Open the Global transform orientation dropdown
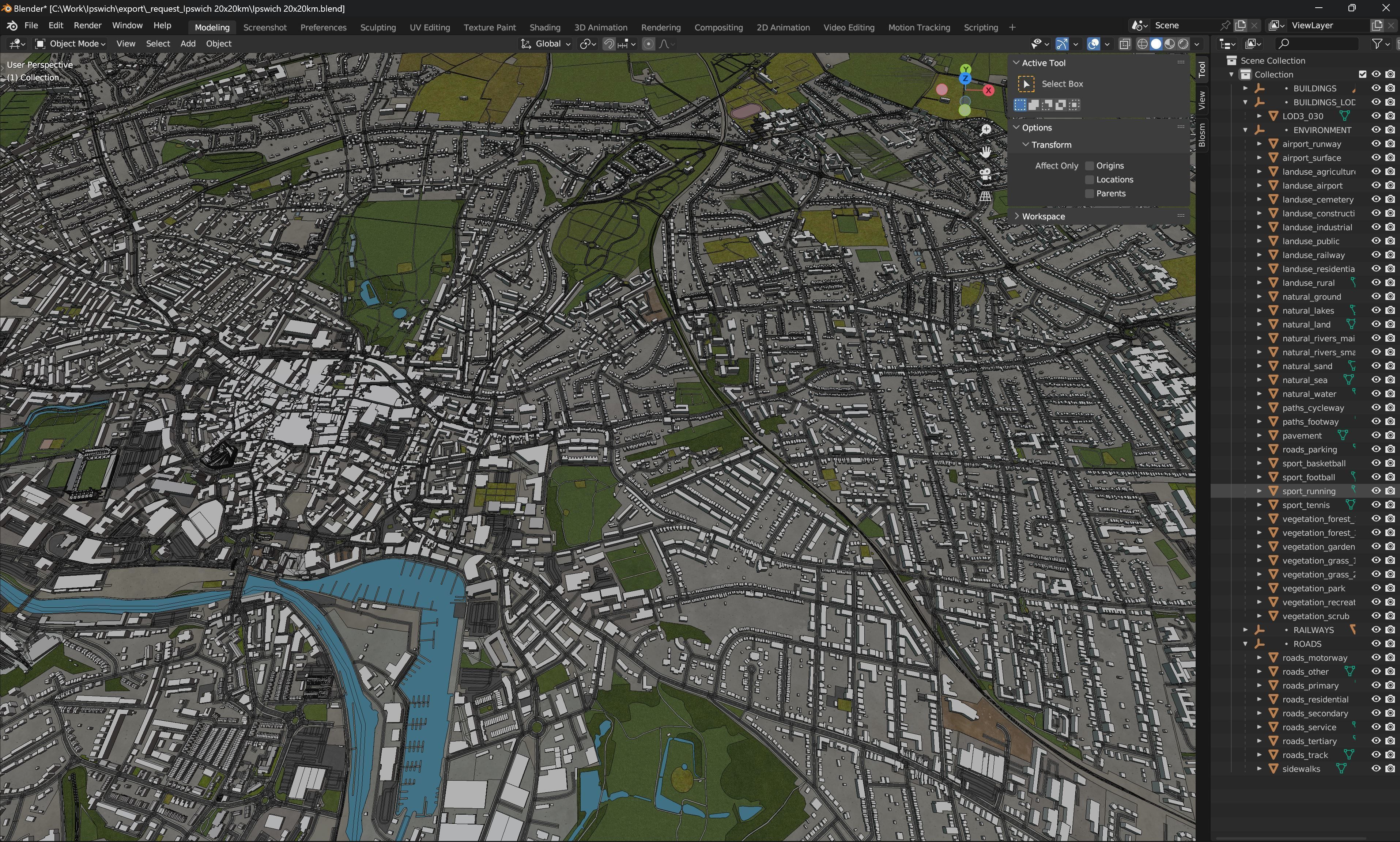The width and height of the screenshot is (1400, 842). [546, 44]
